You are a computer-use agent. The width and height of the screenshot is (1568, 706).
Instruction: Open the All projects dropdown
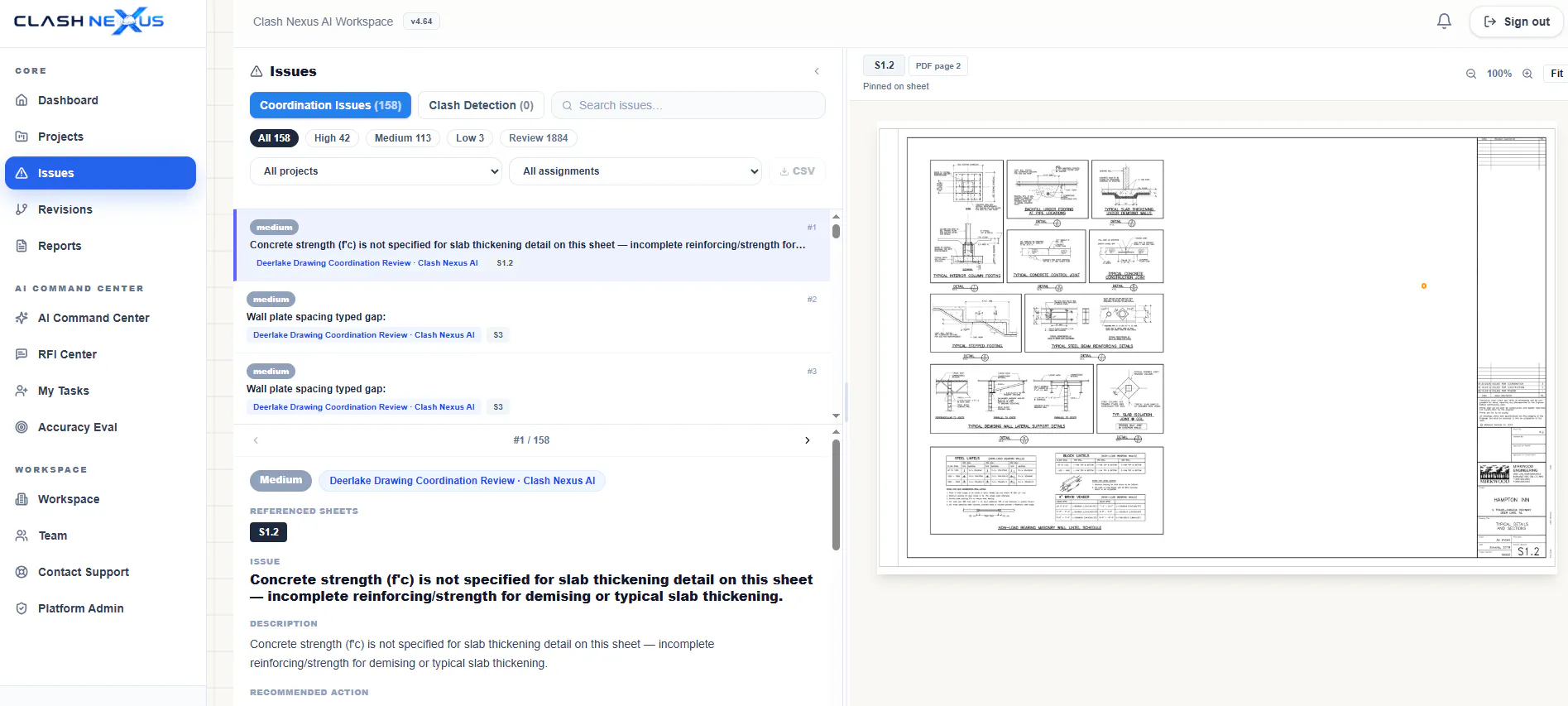point(376,171)
